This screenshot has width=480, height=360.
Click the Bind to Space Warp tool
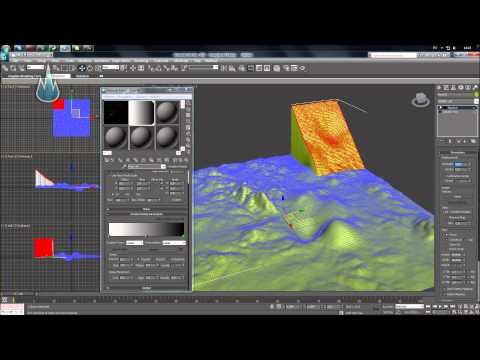[21, 68]
